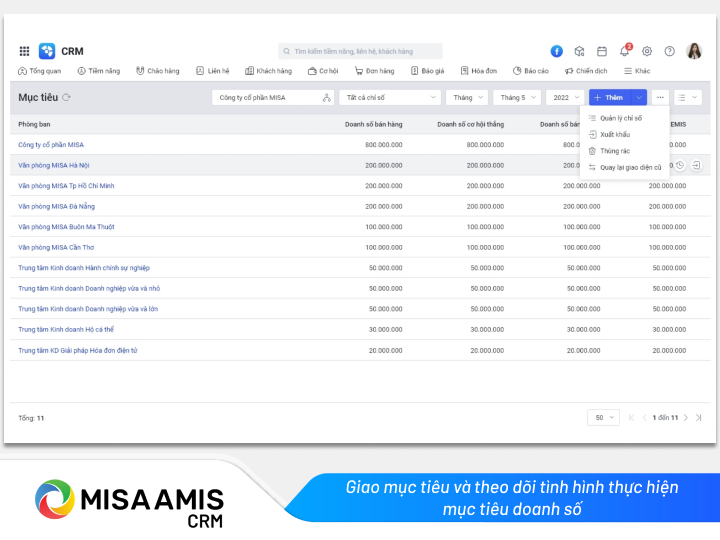Go to the next page arrow
This screenshot has height=540, width=720.
tap(686, 418)
